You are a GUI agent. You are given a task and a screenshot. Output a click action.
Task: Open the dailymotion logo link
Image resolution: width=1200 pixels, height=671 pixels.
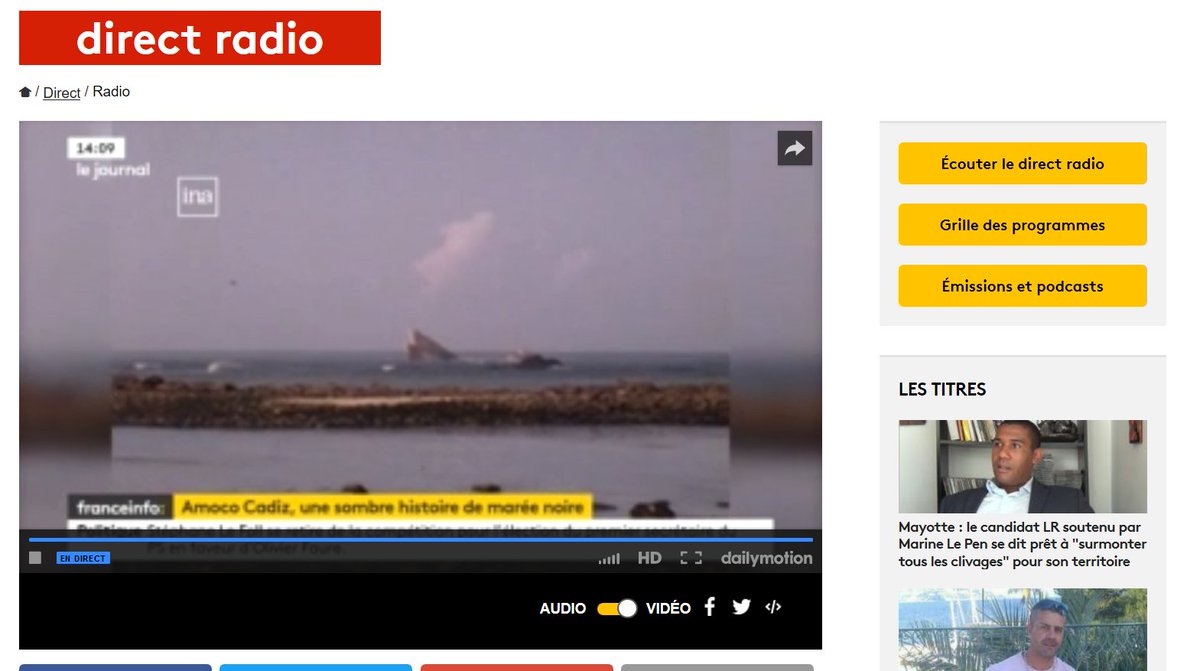tap(767, 558)
